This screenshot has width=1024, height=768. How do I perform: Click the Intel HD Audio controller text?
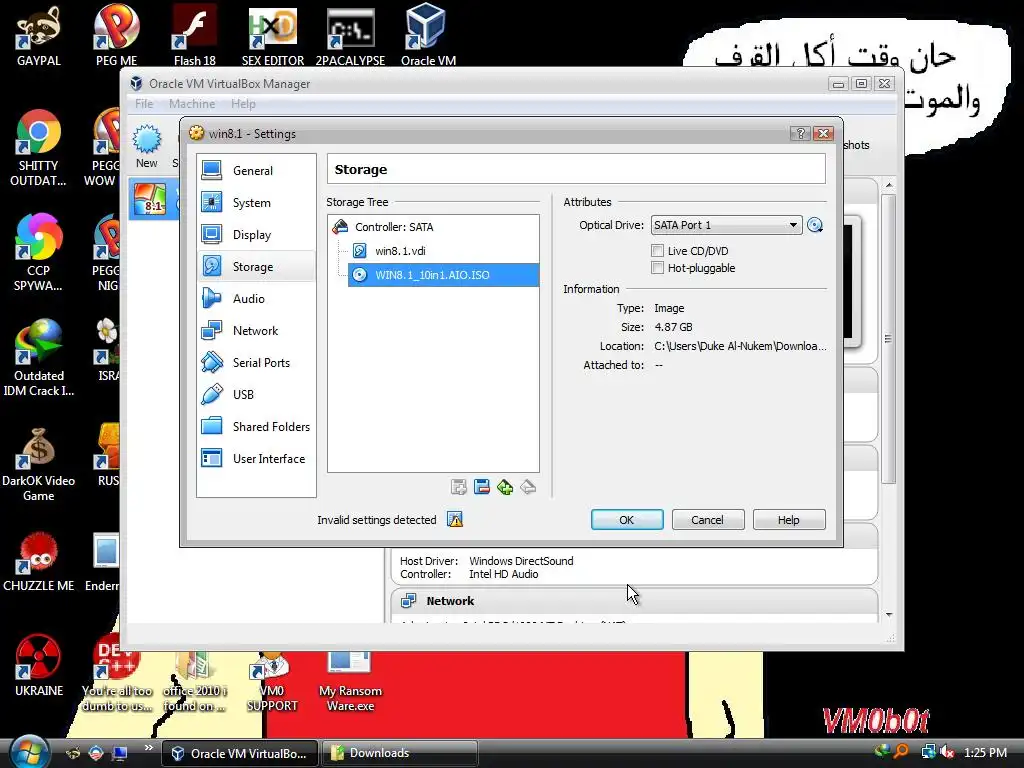[504, 574]
